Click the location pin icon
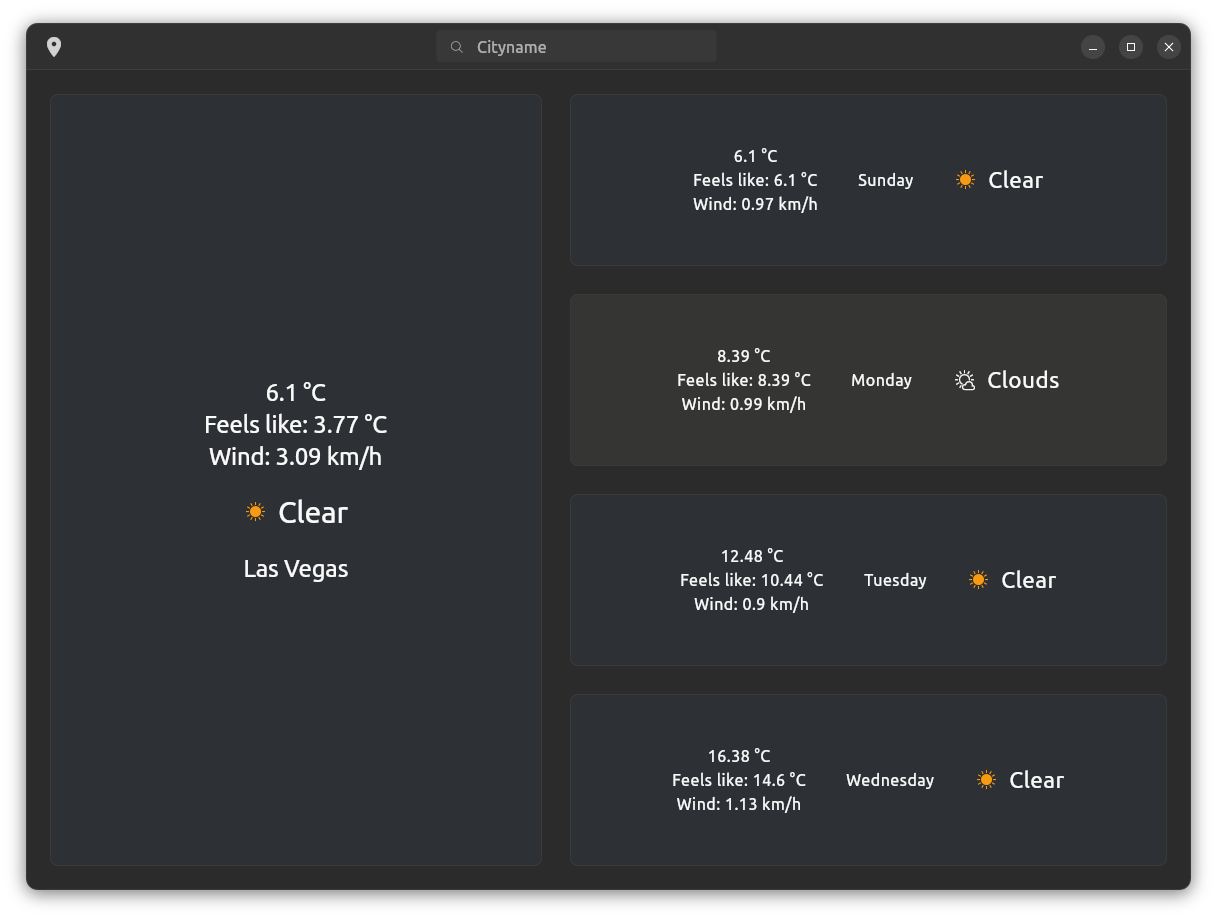Image resolution: width=1217 pixels, height=919 pixels. coord(54,47)
